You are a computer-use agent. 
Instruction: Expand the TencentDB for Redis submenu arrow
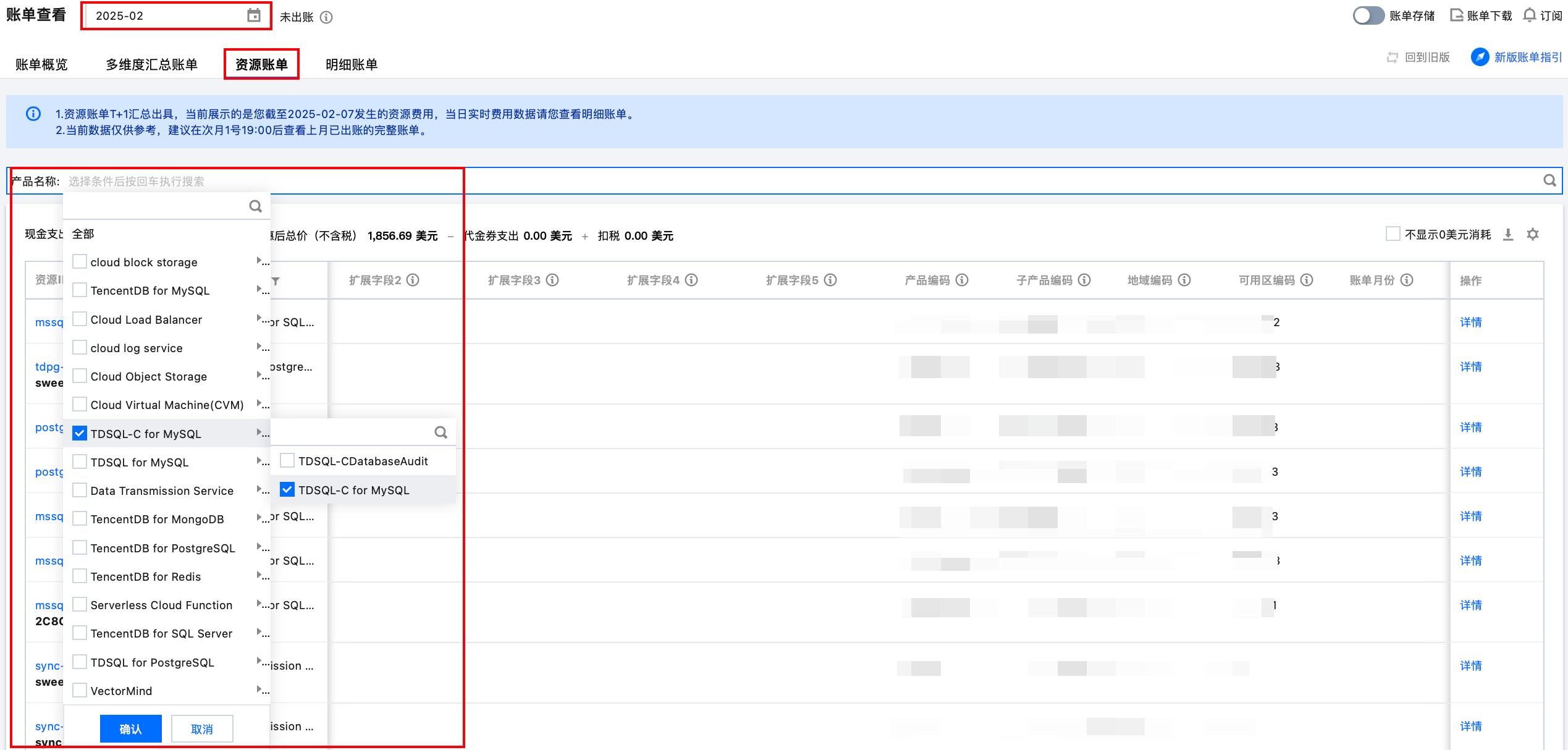coord(259,576)
